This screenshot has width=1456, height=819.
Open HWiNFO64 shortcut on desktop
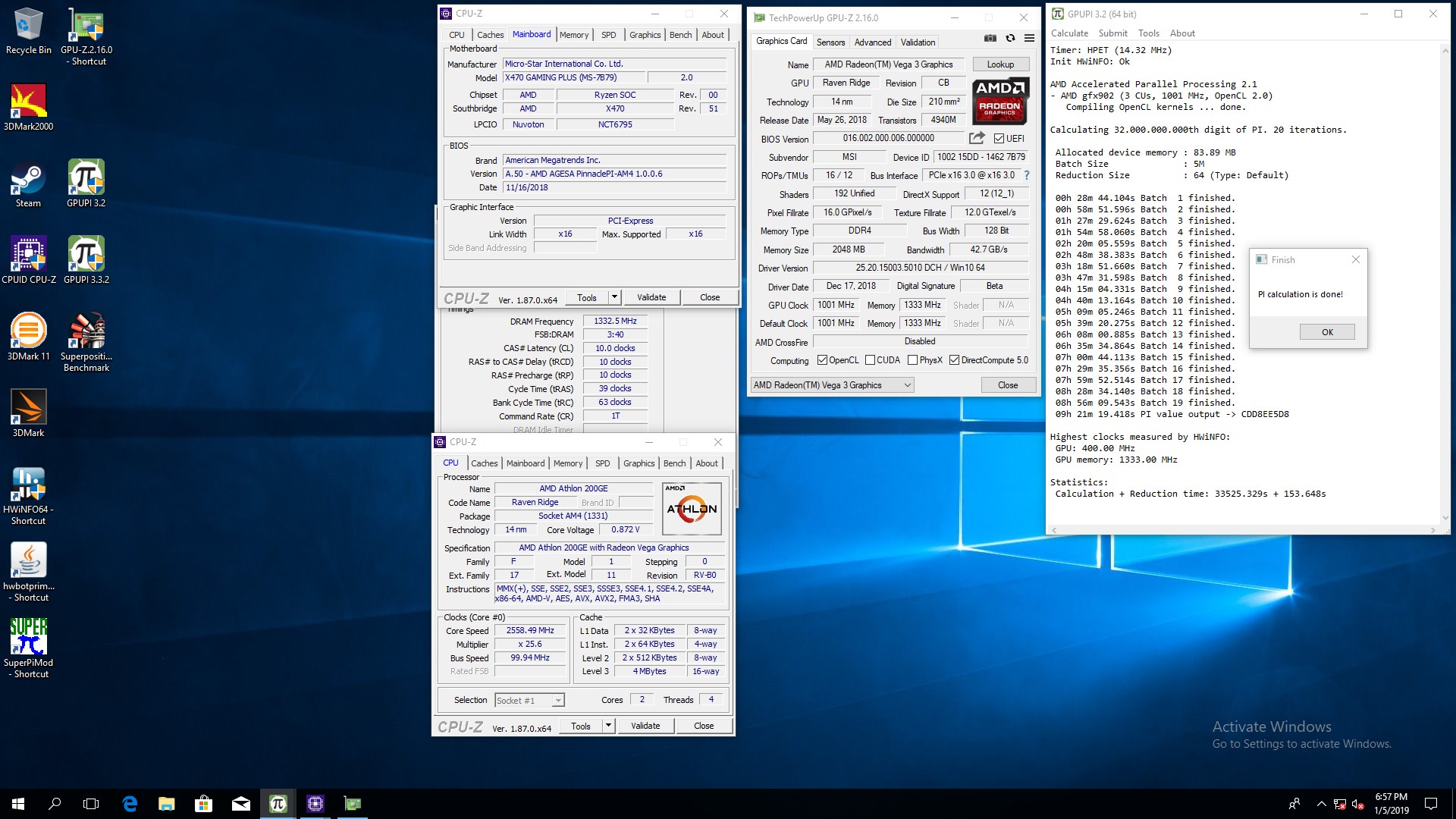28,496
